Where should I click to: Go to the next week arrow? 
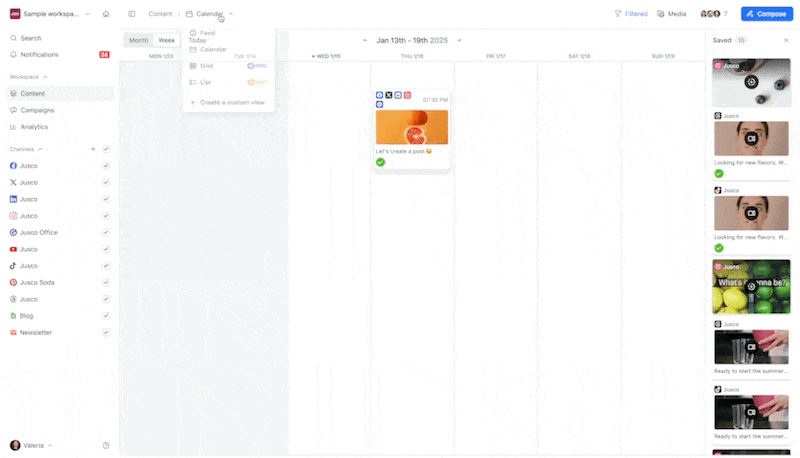click(x=459, y=41)
